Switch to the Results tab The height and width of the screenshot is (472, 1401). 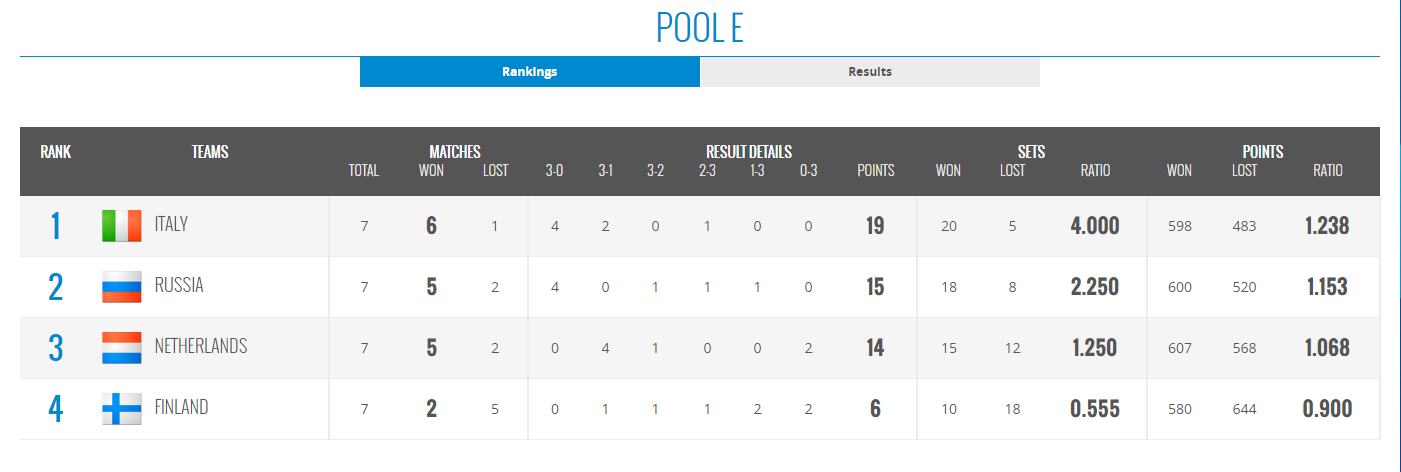pos(870,72)
